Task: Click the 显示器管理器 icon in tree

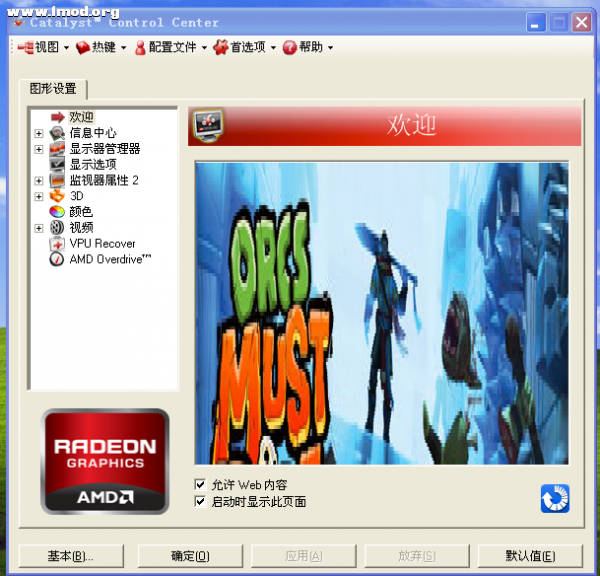Action: pos(57,148)
